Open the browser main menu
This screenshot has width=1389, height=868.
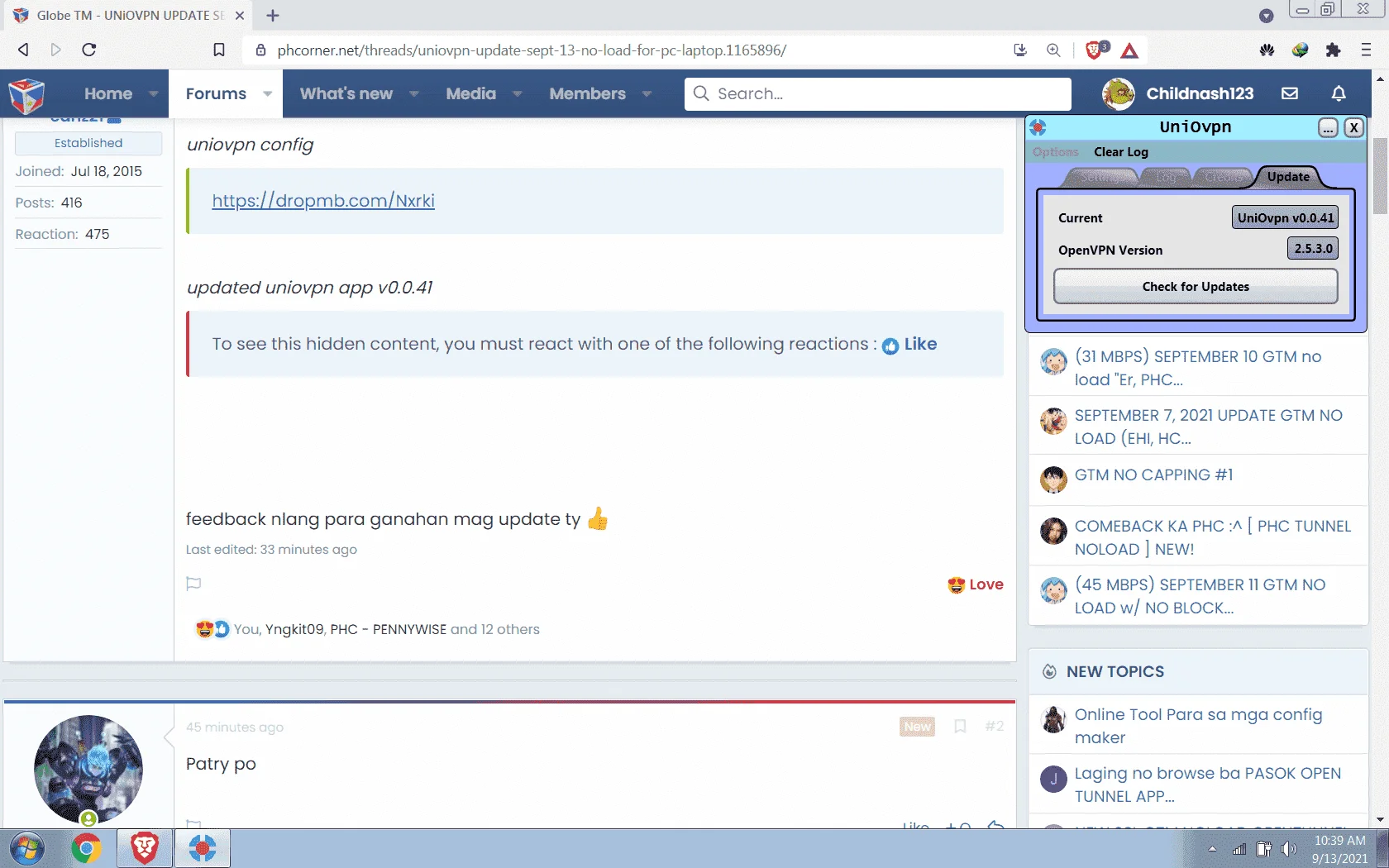pyautogui.click(x=1366, y=50)
